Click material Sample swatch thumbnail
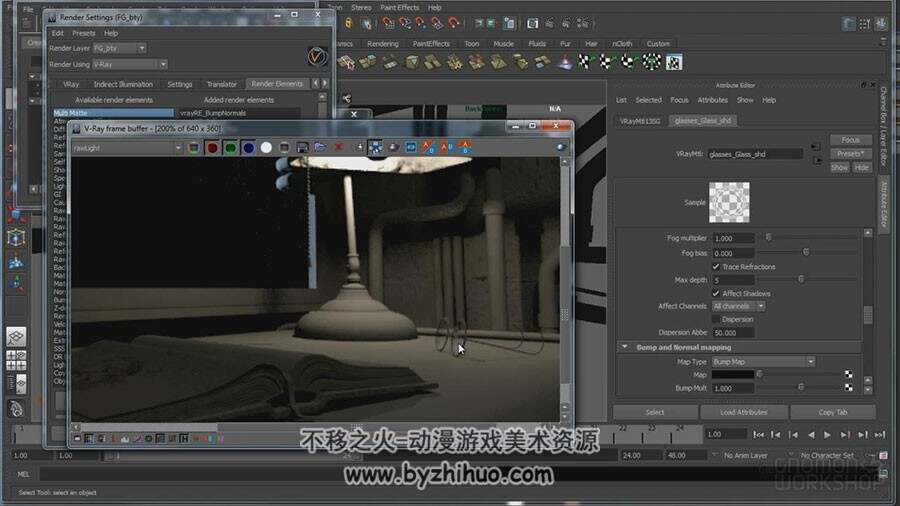Screen dimensions: 900x506 pos(729,203)
